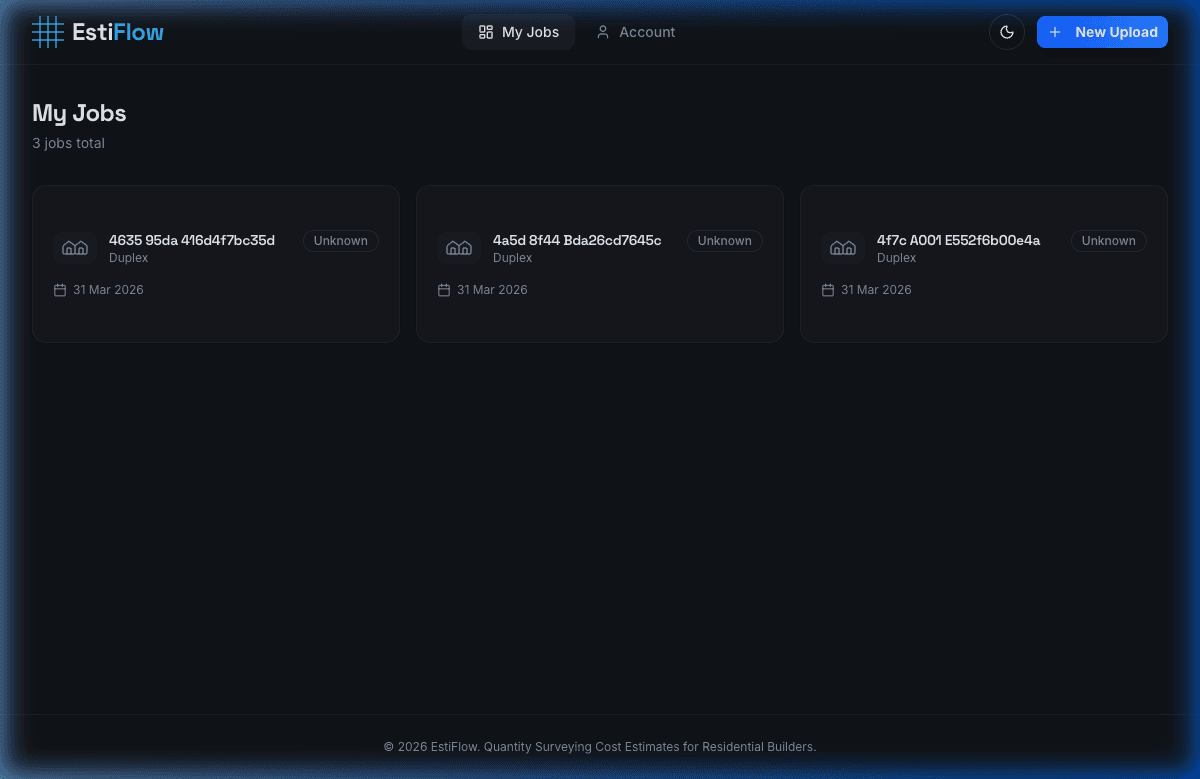1200x779 pixels.
Task: Click the Duplex label on the first job card
Action: point(128,257)
